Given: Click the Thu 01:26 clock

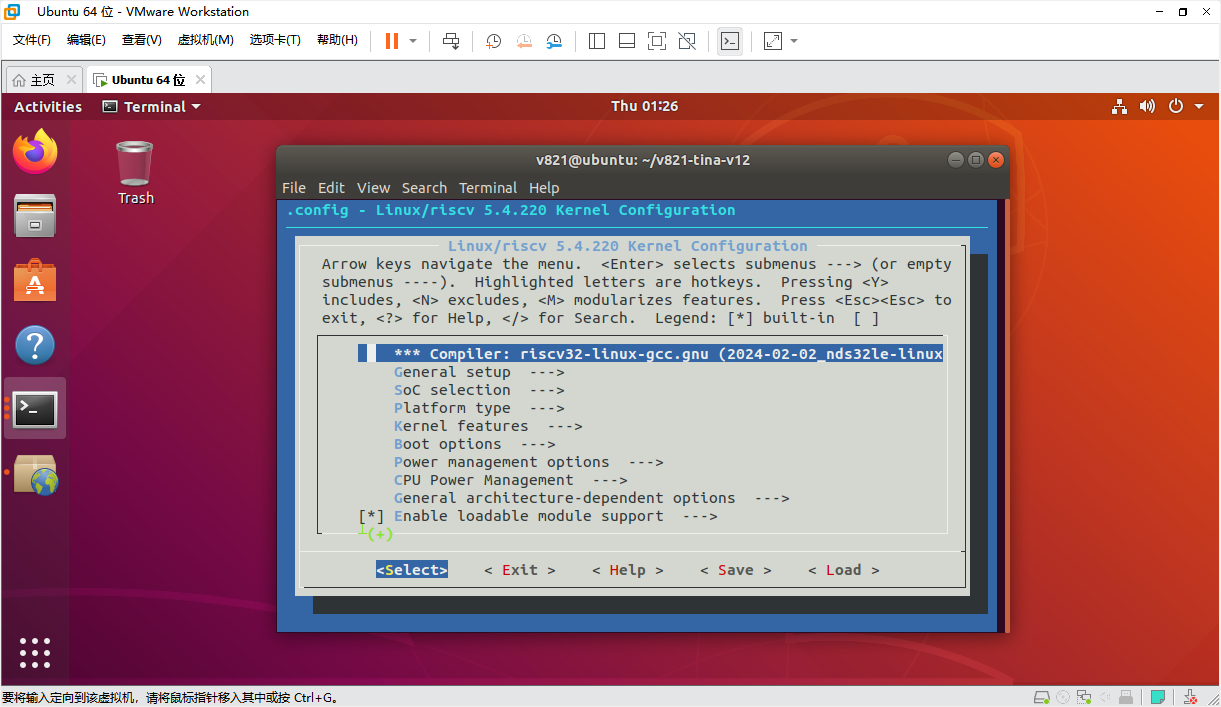Looking at the screenshot, I should 645,106.
